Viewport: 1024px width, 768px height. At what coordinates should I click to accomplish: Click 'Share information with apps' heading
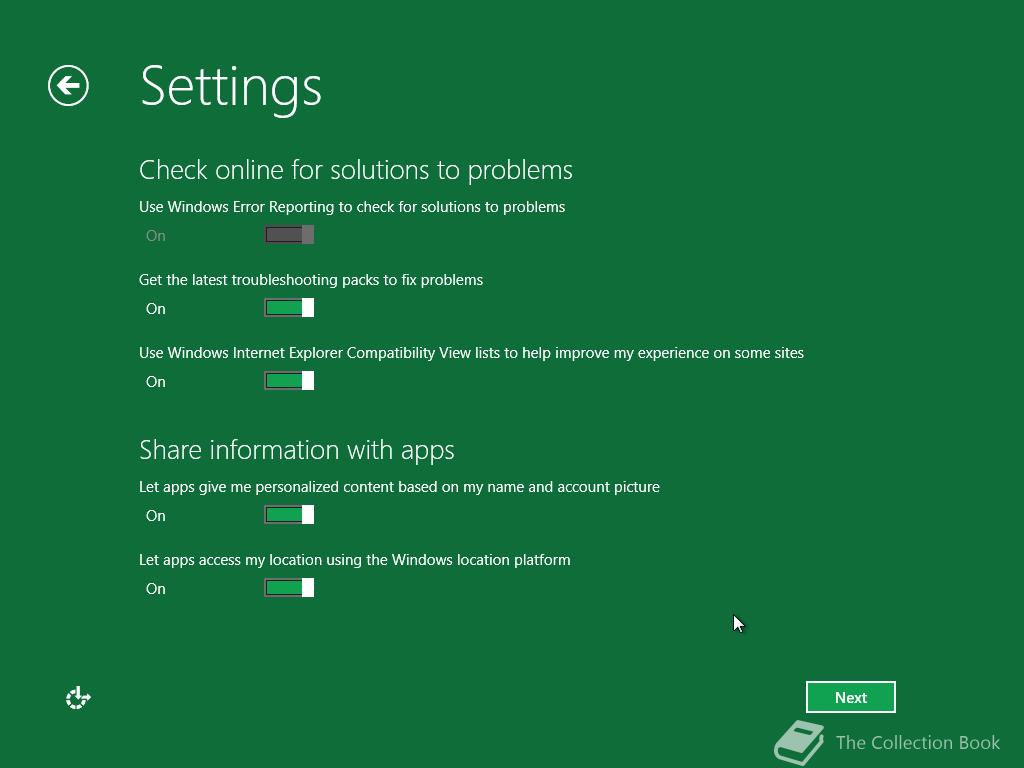[x=296, y=451]
